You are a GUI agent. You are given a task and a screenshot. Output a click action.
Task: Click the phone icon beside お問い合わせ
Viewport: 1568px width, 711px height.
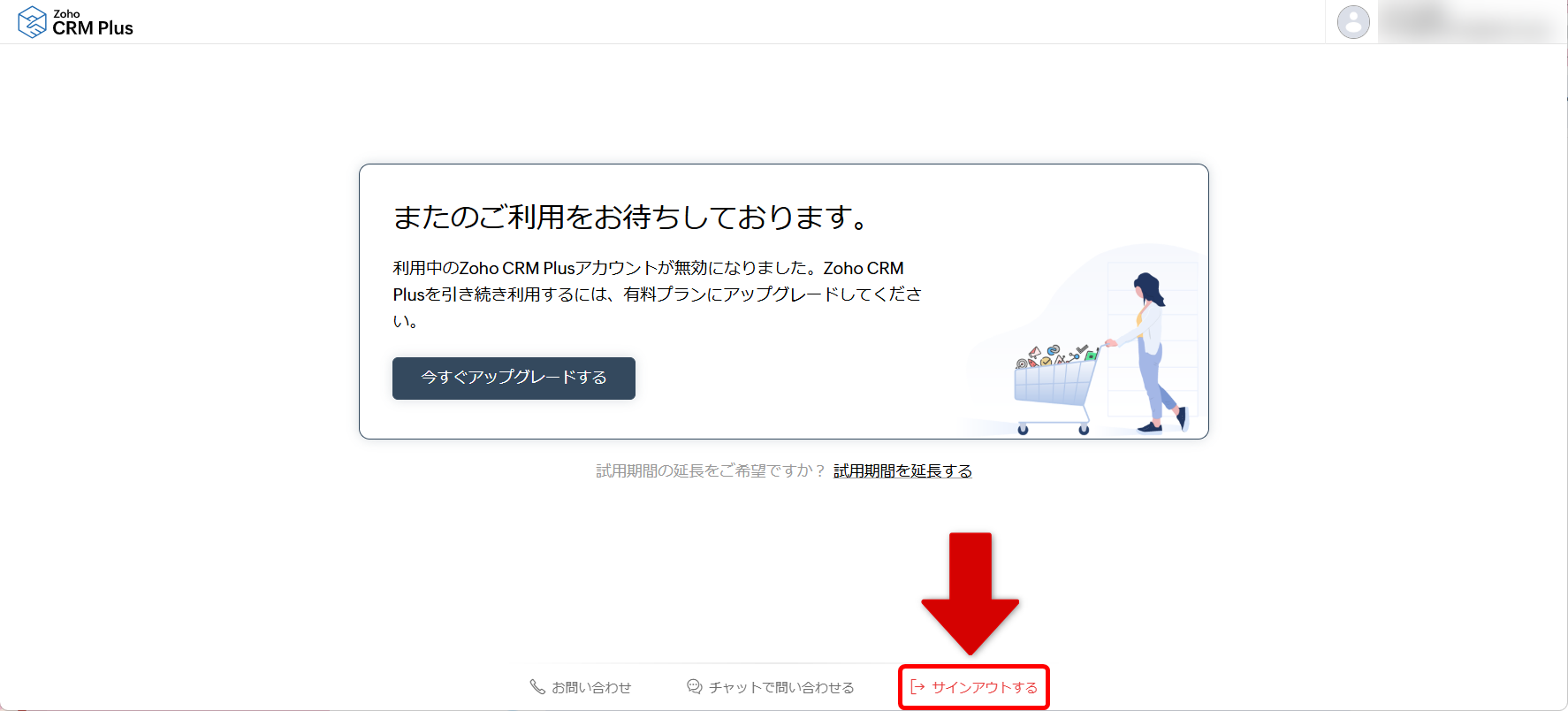(537, 687)
